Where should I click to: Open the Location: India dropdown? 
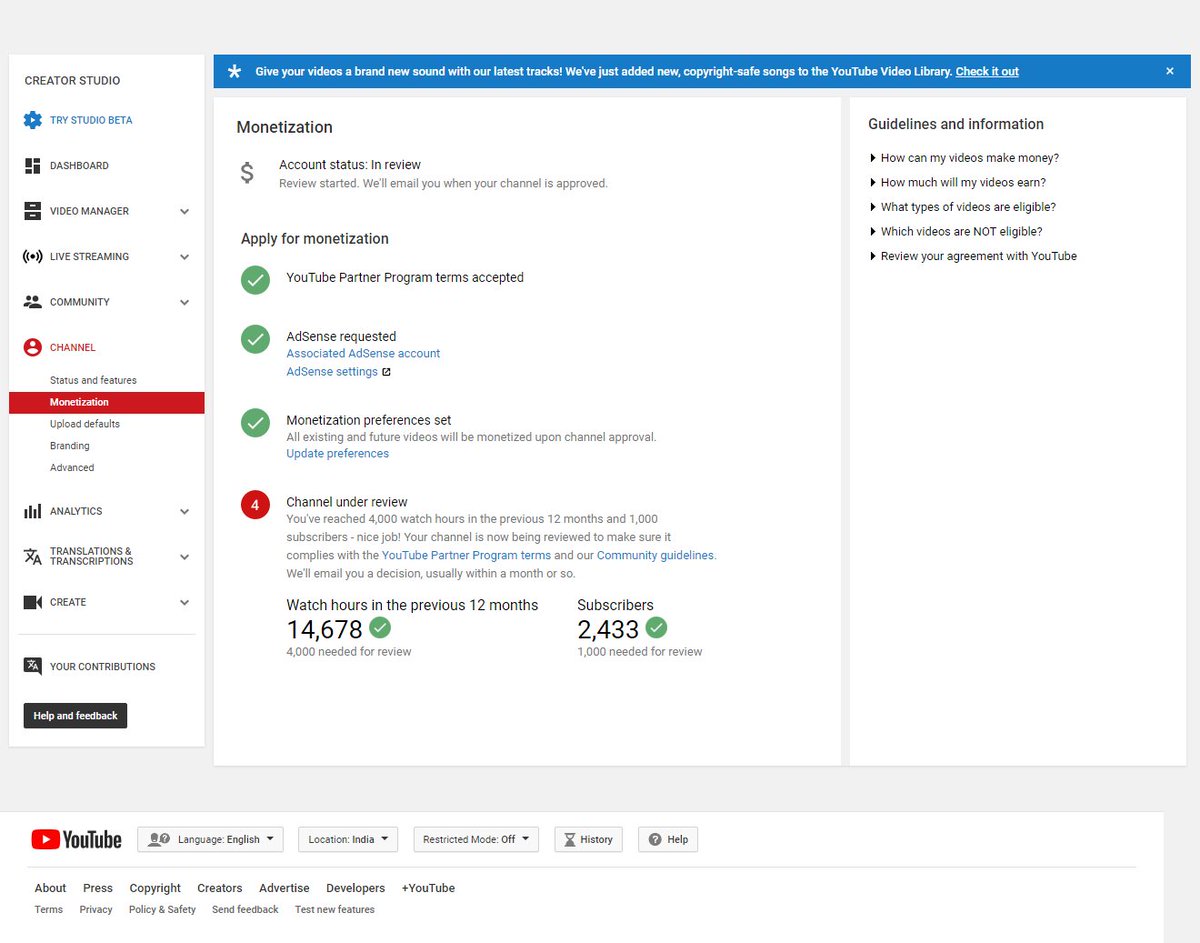click(x=348, y=839)
